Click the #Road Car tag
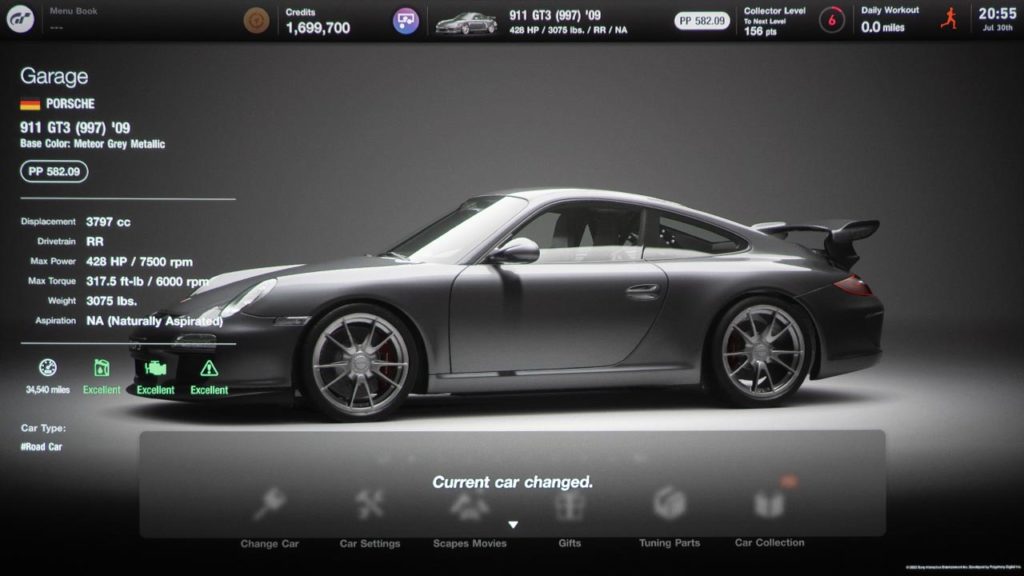Viewport: 1024px width, 576px height. (41, 447)
